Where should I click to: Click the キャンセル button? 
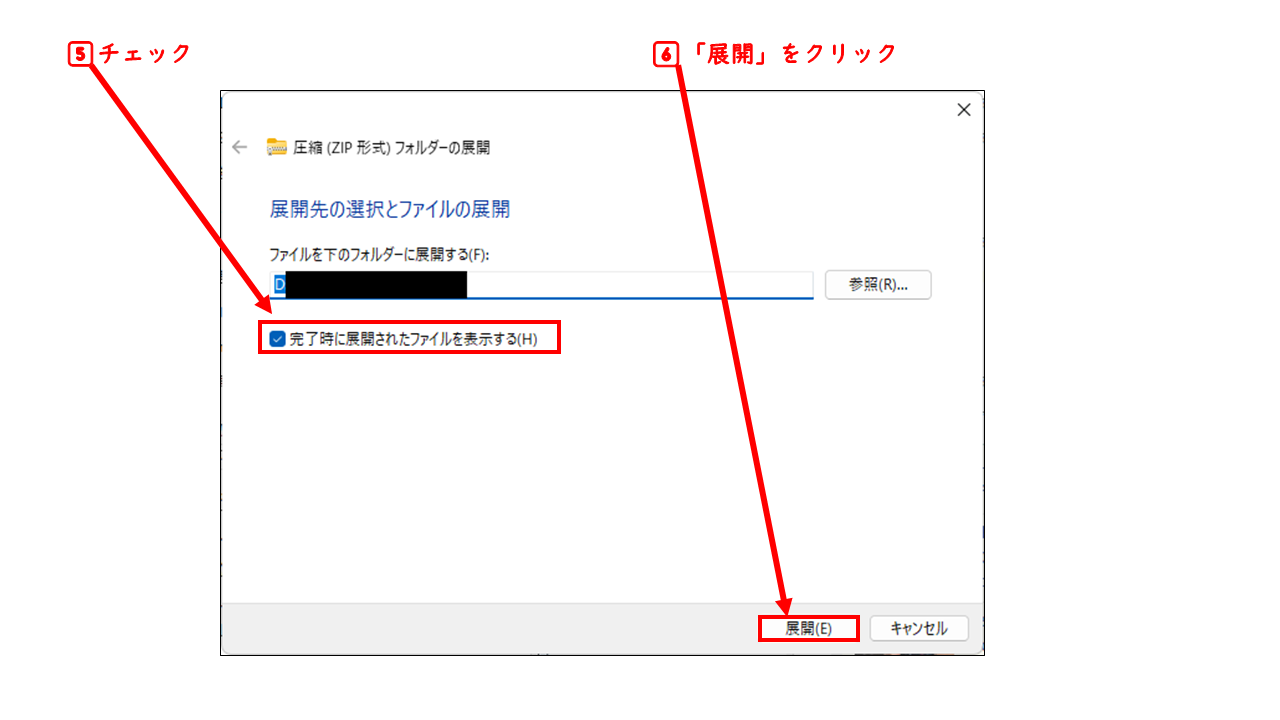point(919,628)
